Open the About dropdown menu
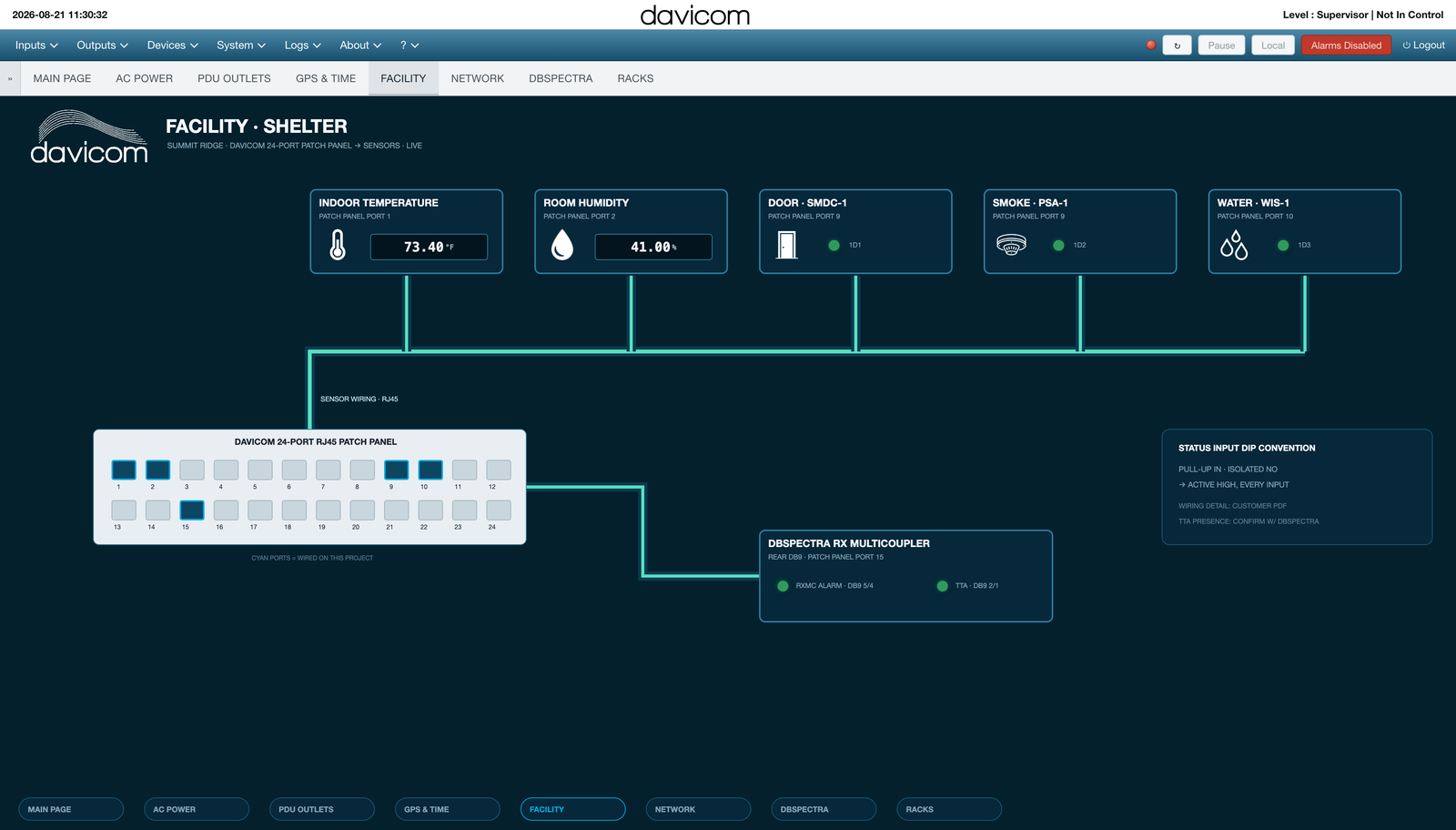This screenshot has height=830, width=1456. (360, 46)
